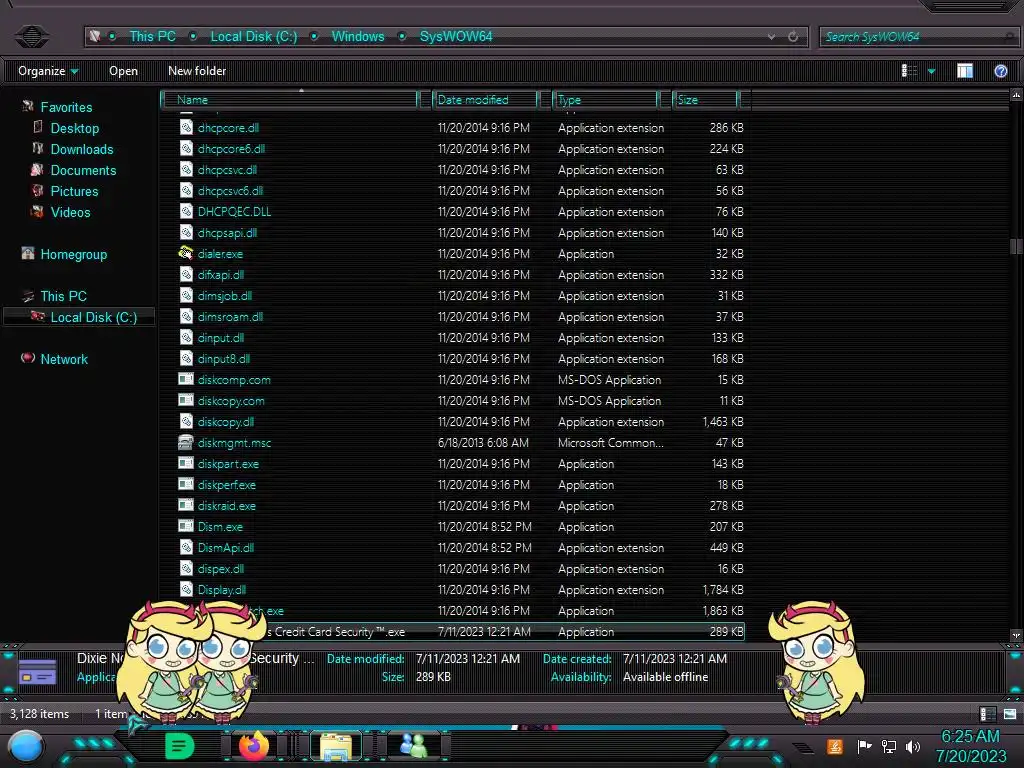Viewport: 1024px width, 768px height.
Task: Click the volume speaker tray icon
Action: [x=913, y=746]
